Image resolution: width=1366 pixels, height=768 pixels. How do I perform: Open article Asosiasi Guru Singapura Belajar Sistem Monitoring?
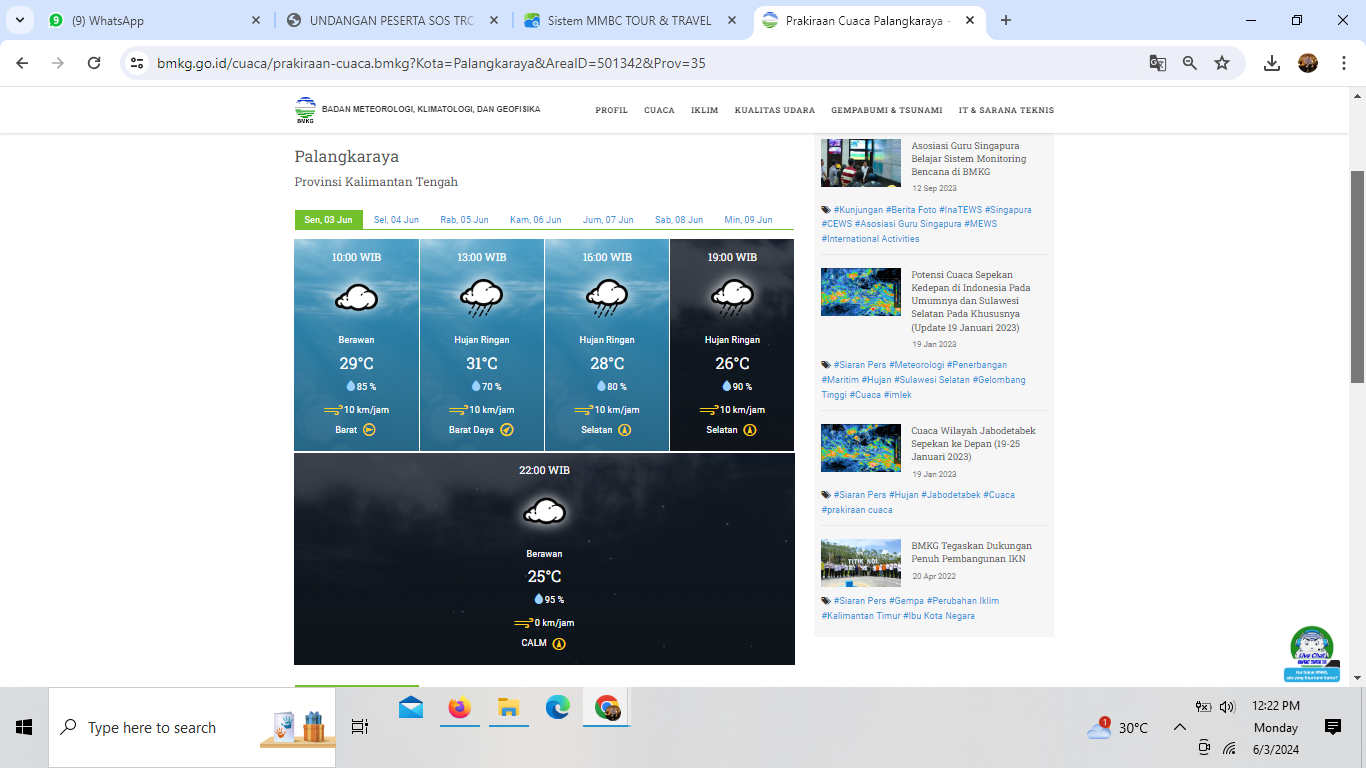point(968,159)
